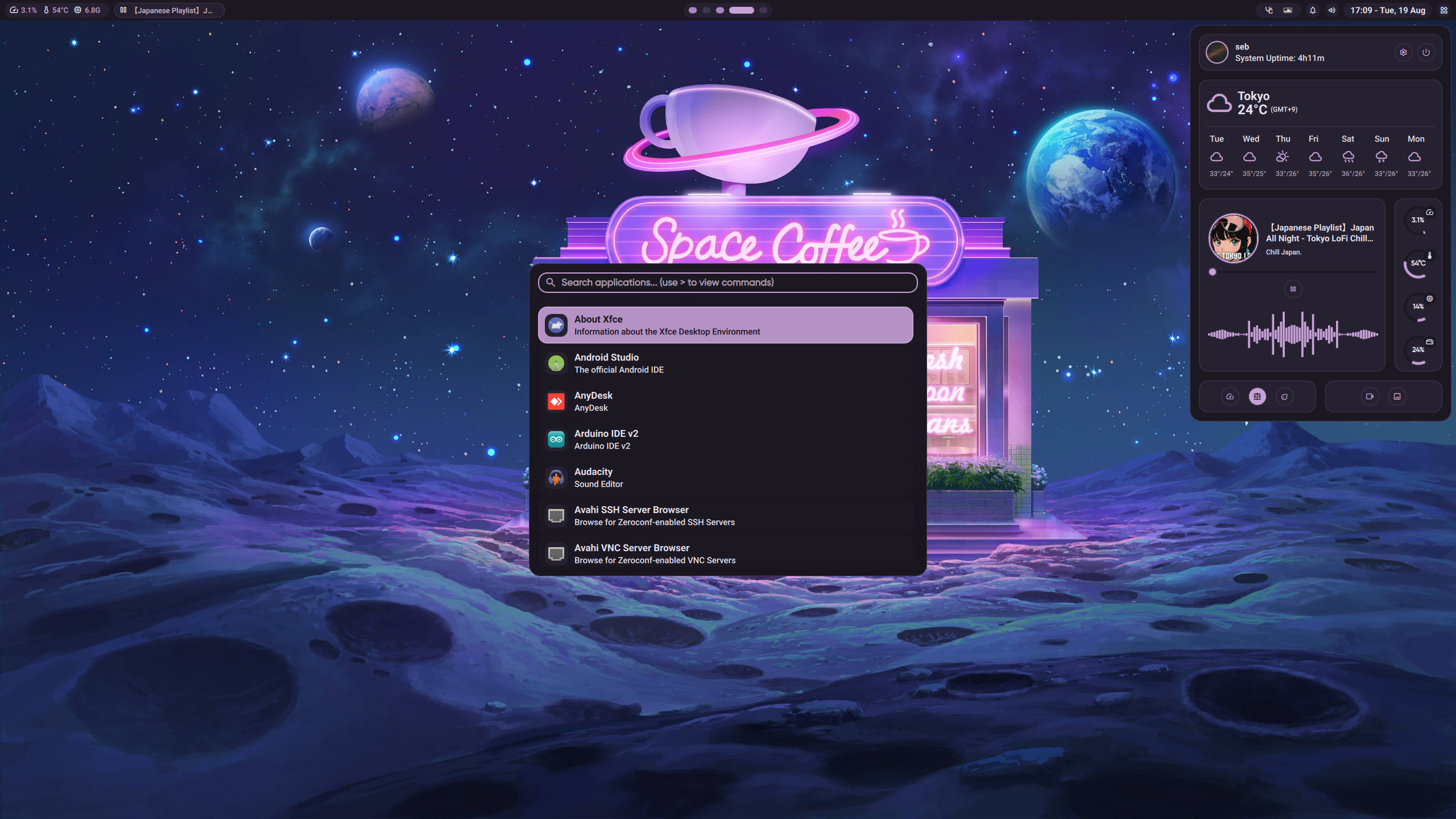This screenshot has width=1456, height=819.
Task: Open settings gear next to the seb profile
Action: (x=1404, y=52)
